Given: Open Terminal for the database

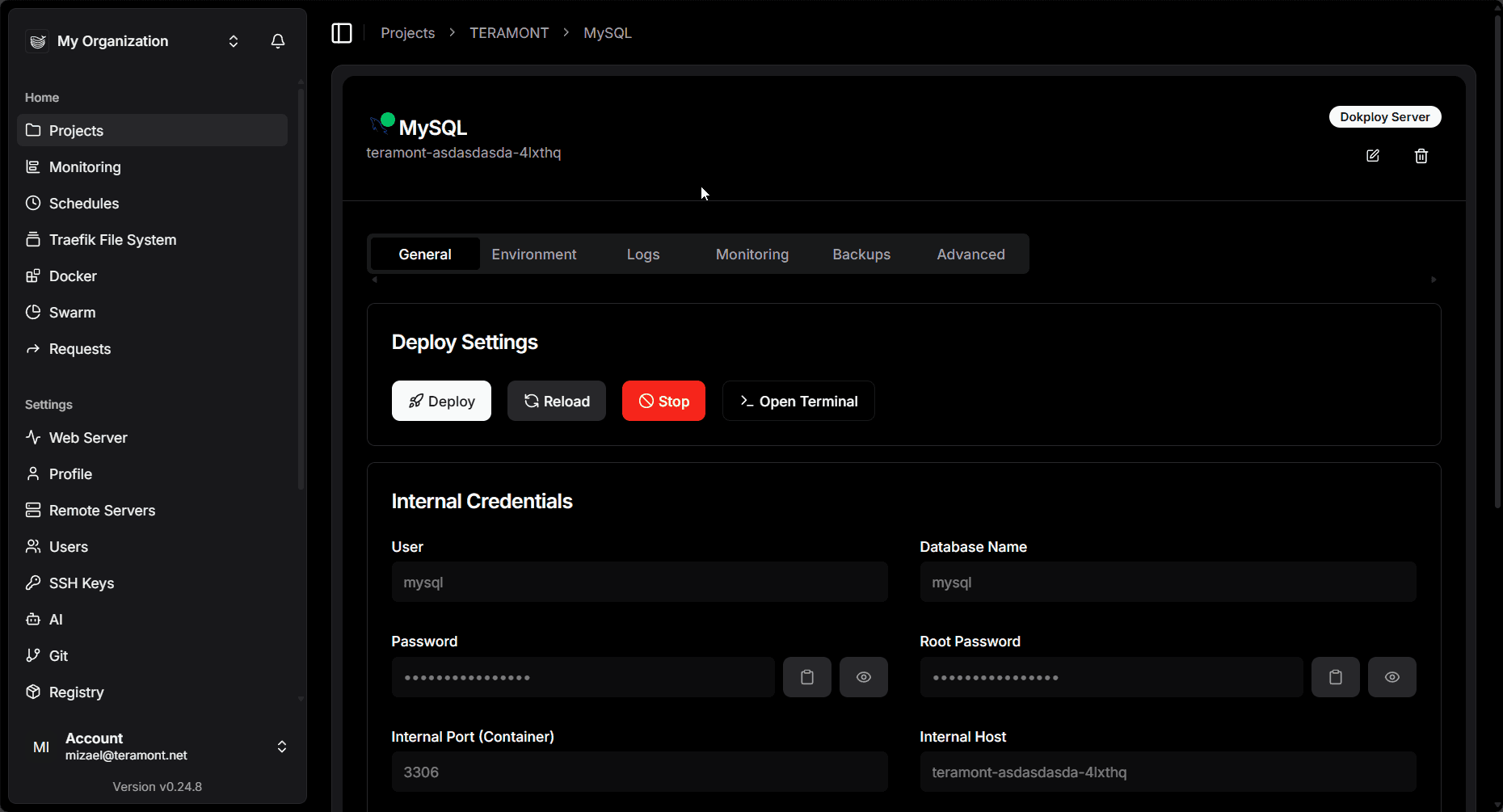Looking at the screenshot, I should point(798,401).
